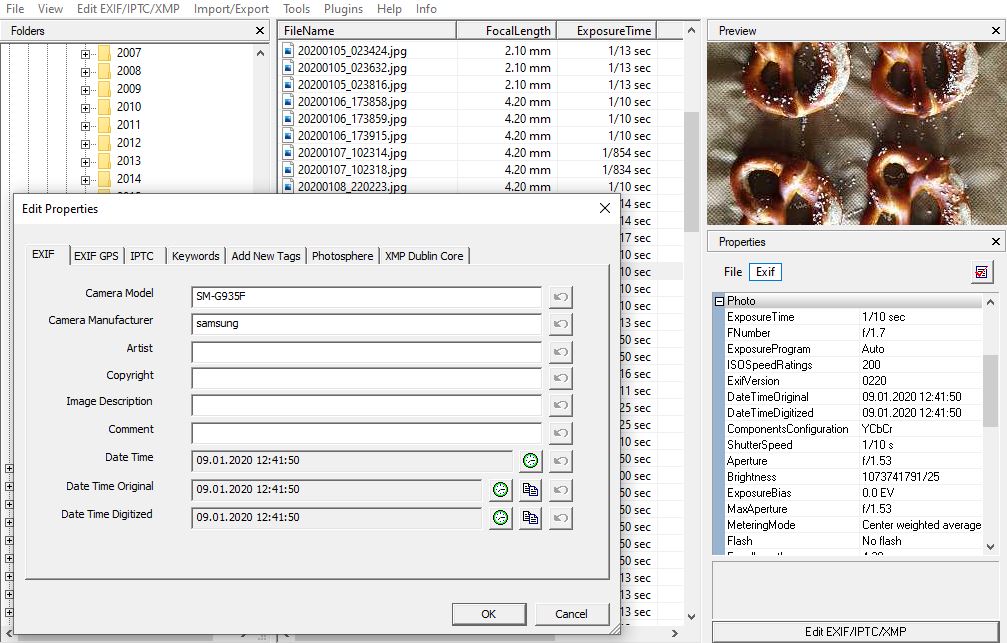Switch to the Photosphere tab
This screenshot has height=643, width=1007.
[x=342, y=256]
